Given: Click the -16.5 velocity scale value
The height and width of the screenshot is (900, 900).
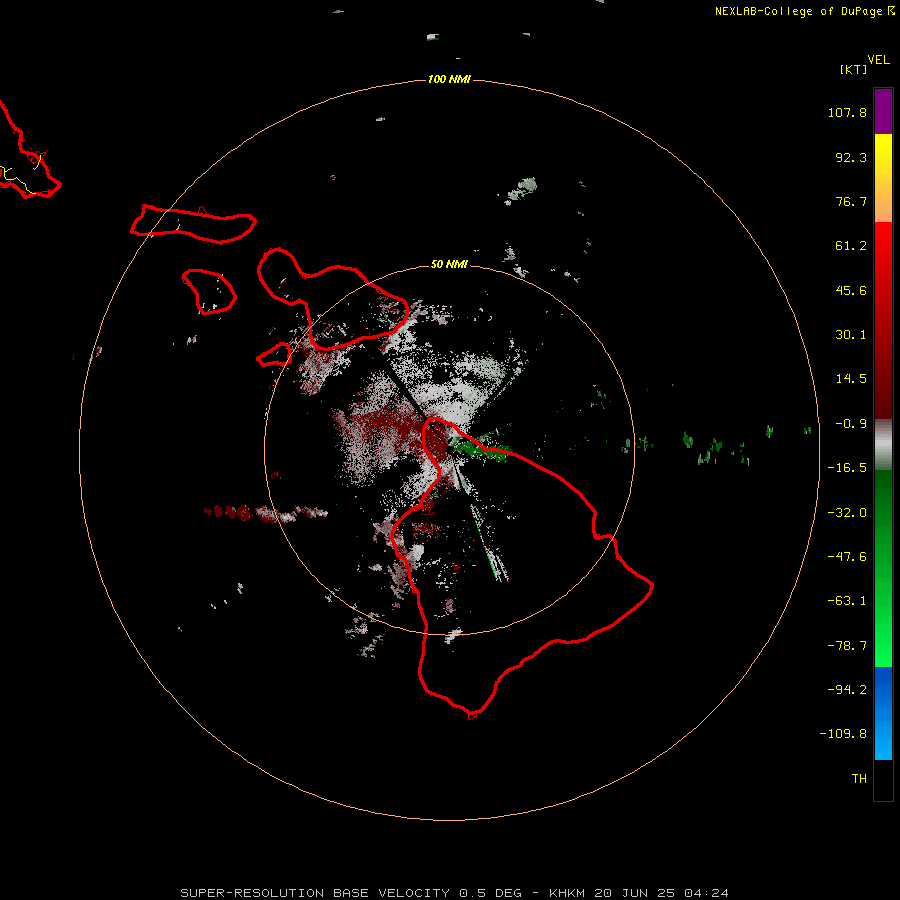Looking at the screenshot, I should [847, 468].
